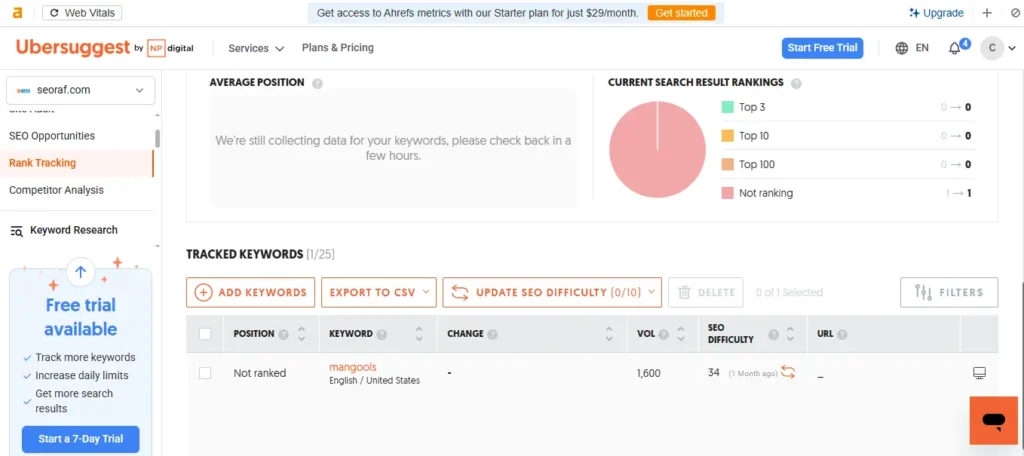
Task: Click the rankings pie chart
Action: (657, 150)
